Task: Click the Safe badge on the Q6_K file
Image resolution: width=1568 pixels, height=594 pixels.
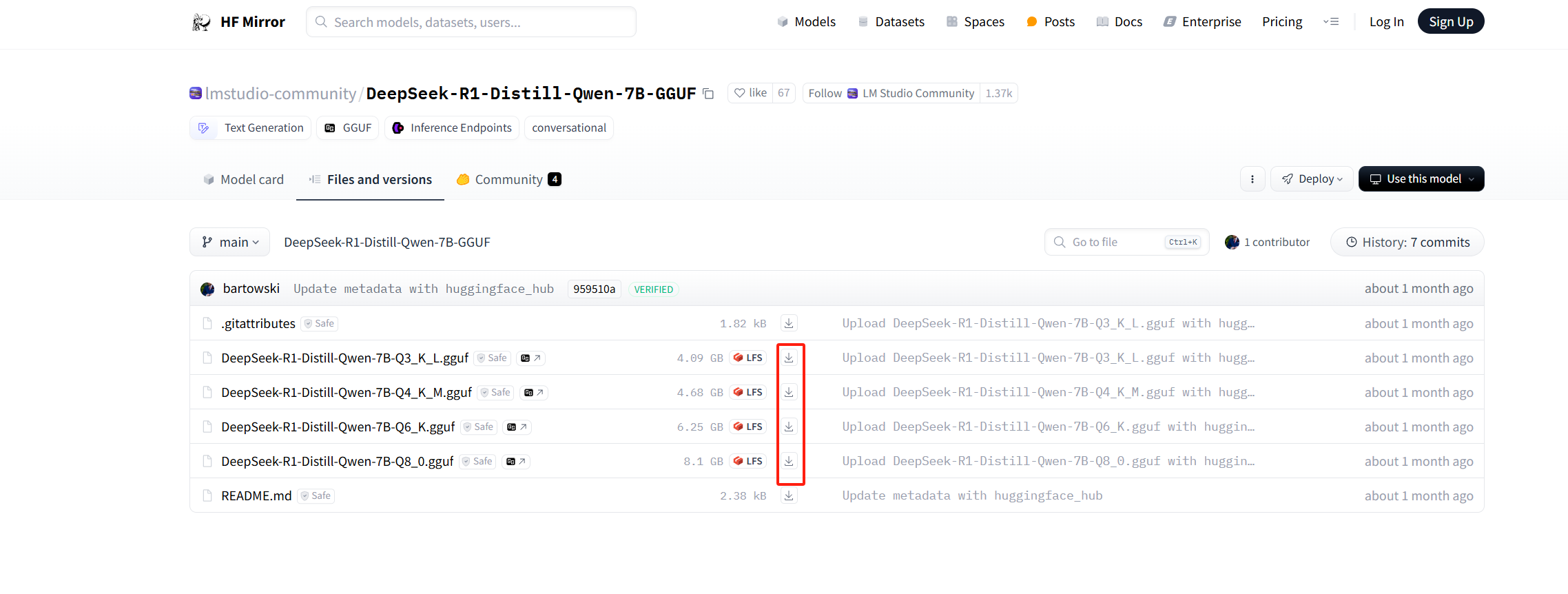Action: 479,427
